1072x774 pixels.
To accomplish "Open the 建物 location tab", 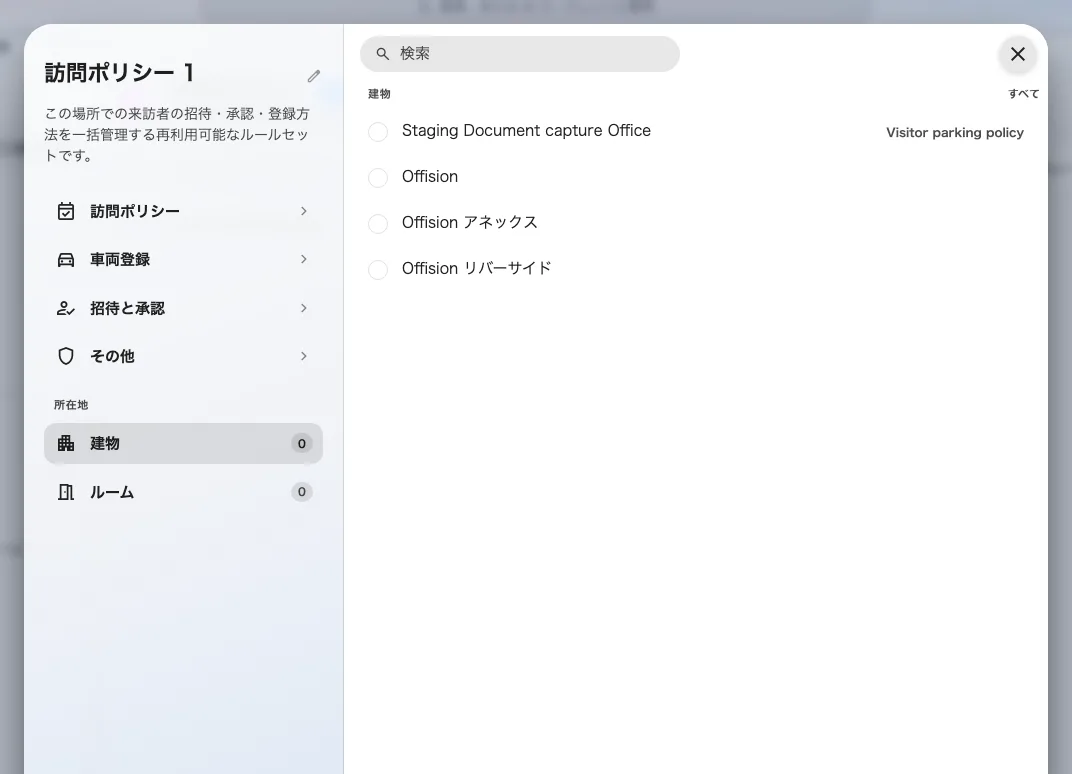I will (x=183, y=443).
